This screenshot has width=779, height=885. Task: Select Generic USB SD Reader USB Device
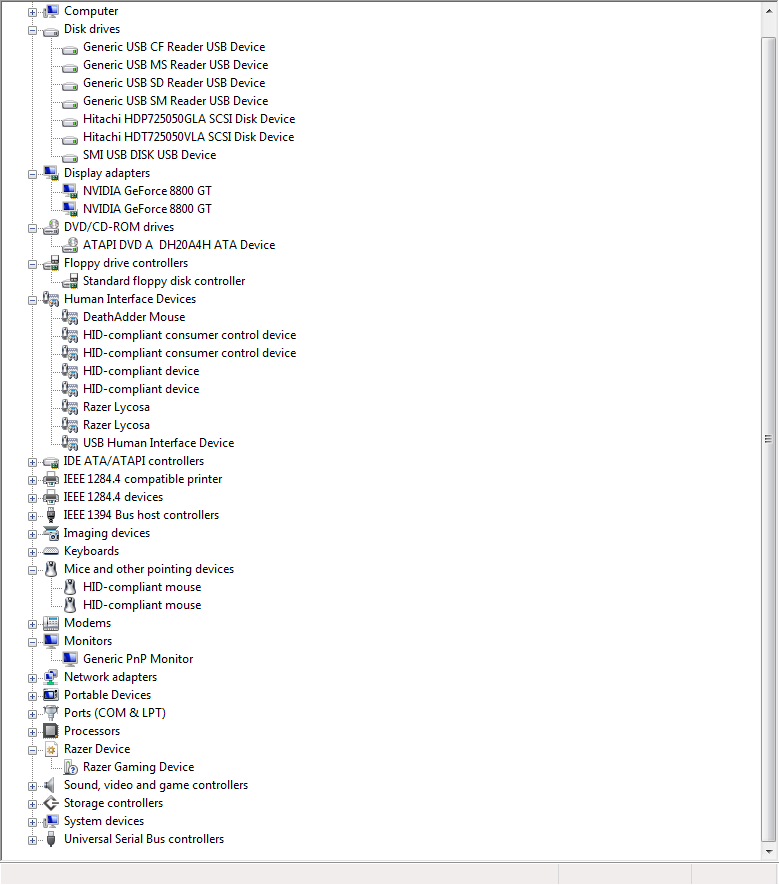[x=174, y=83]
